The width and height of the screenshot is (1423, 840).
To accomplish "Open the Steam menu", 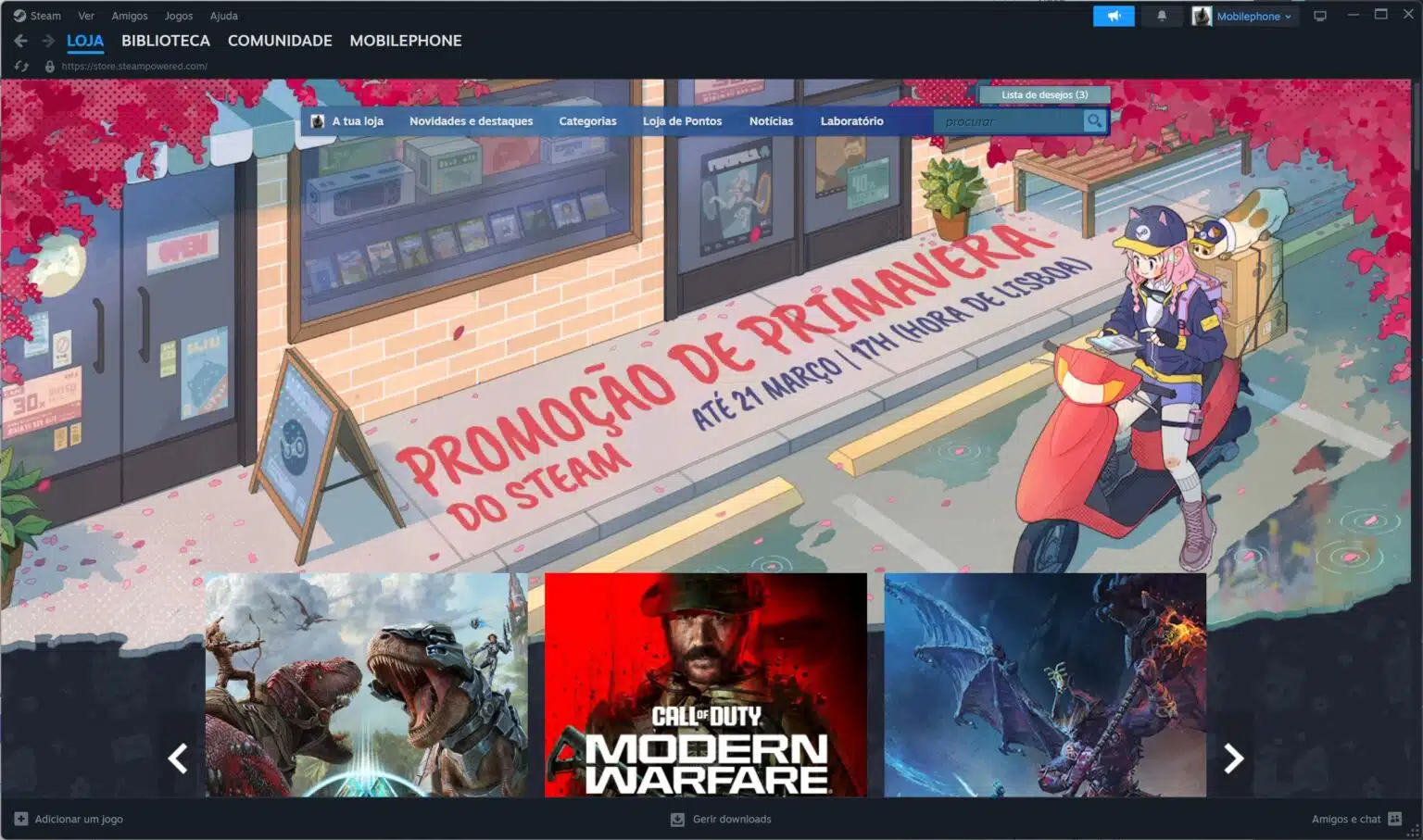I will pos(45,16).
